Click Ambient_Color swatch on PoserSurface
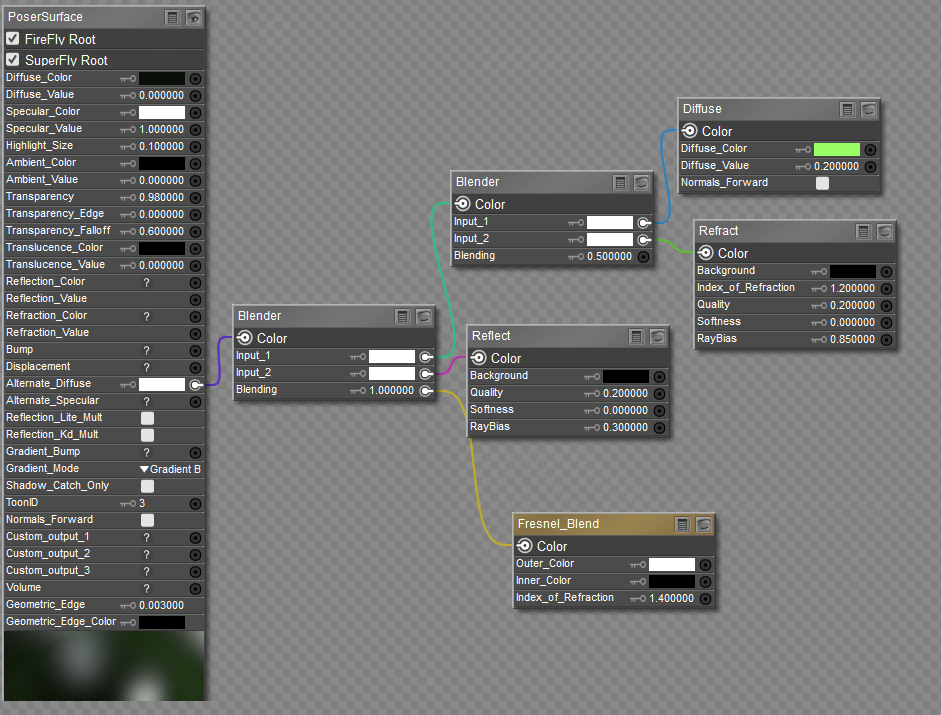The width and height of the screenshot is (941, 715). pos(162,163)
